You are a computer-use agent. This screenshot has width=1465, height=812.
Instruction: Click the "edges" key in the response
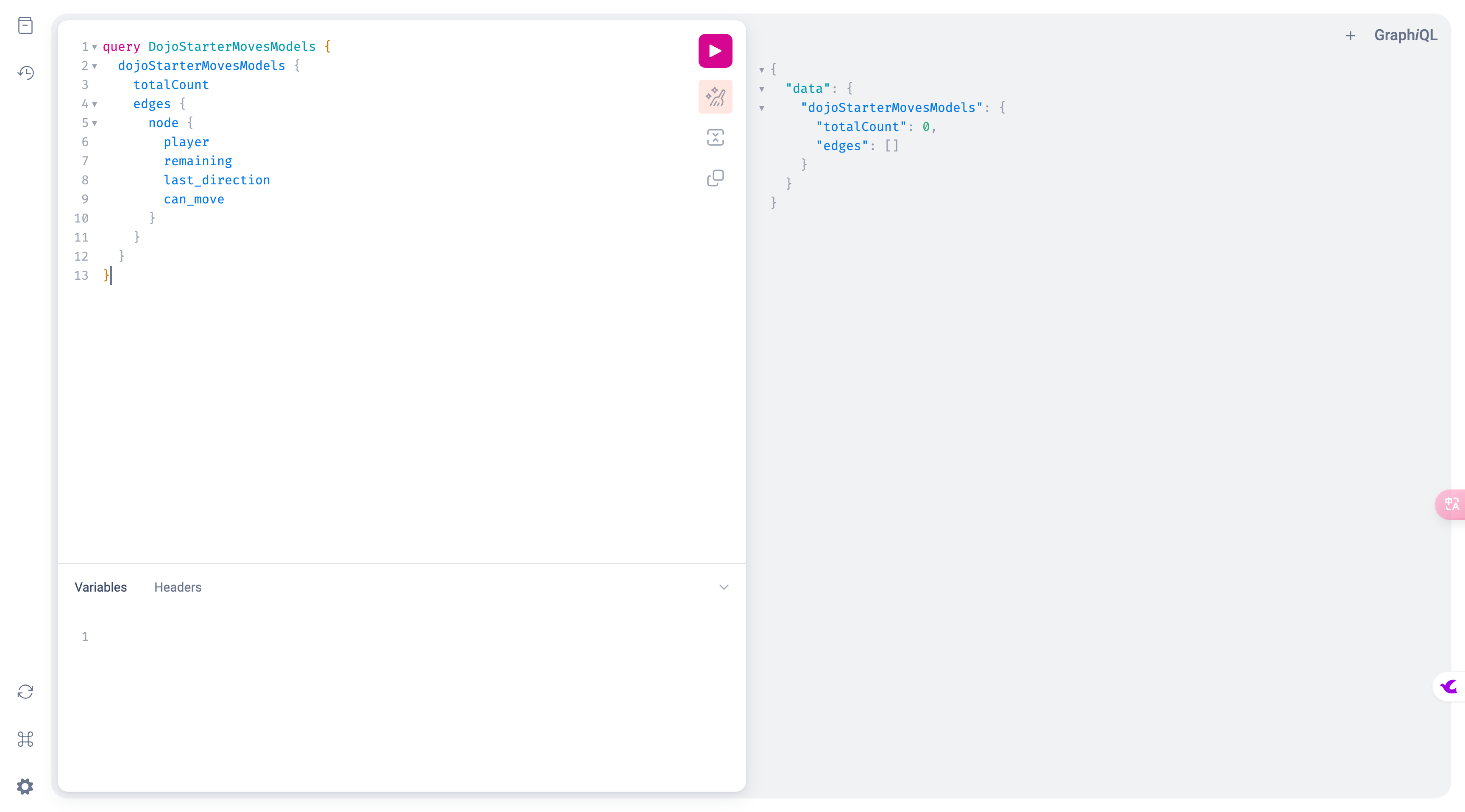point(842,146)
